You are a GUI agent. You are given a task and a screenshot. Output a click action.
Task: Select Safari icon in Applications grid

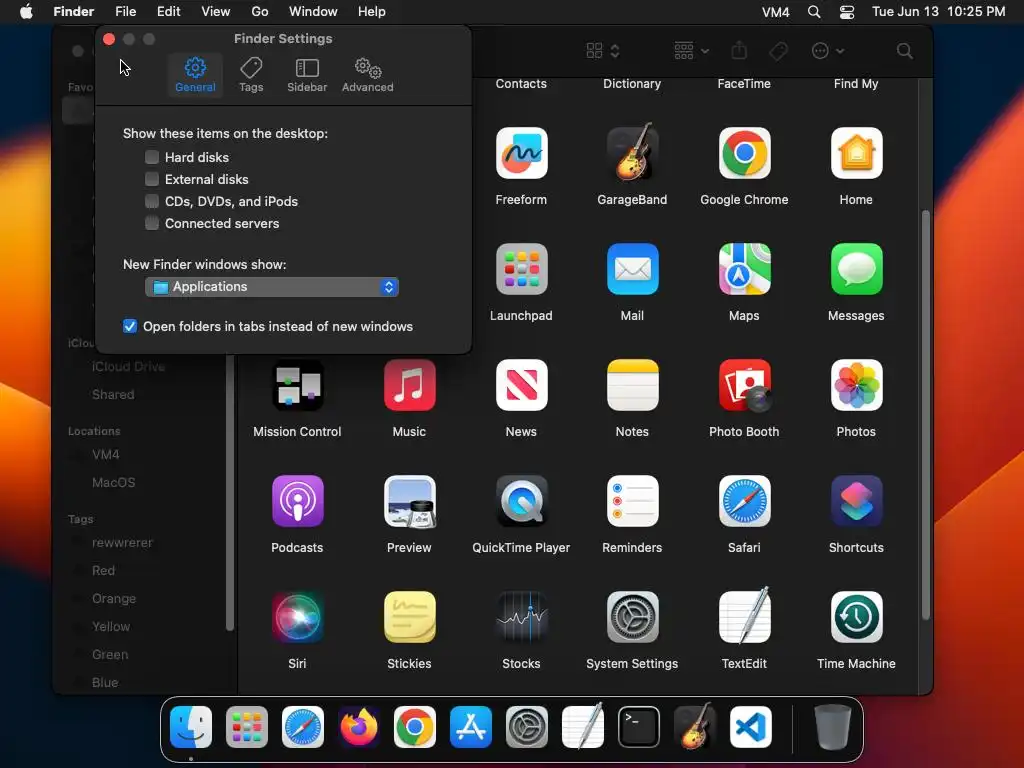(744, 501)
